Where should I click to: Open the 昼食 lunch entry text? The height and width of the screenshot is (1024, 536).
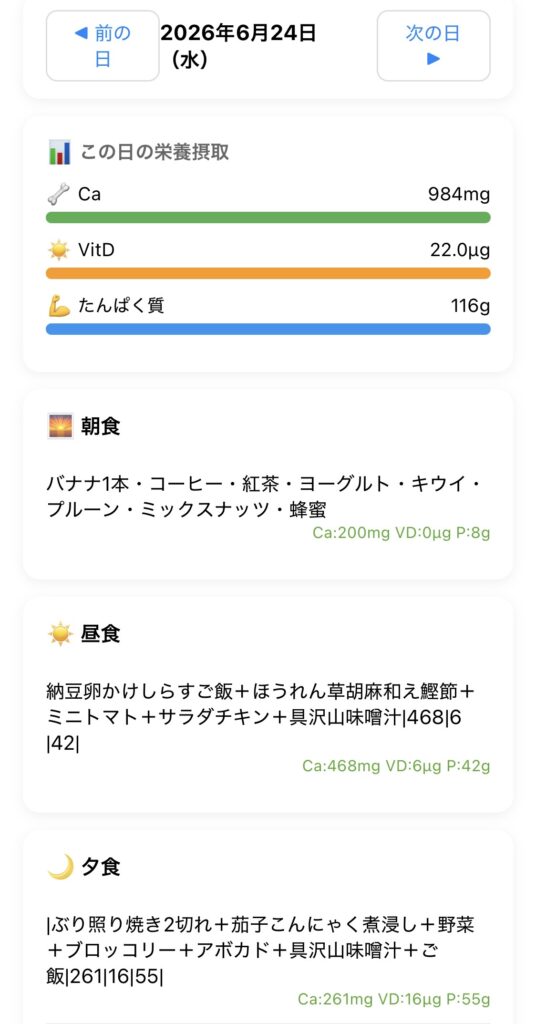pyautogui.click(x=260, y=717)
